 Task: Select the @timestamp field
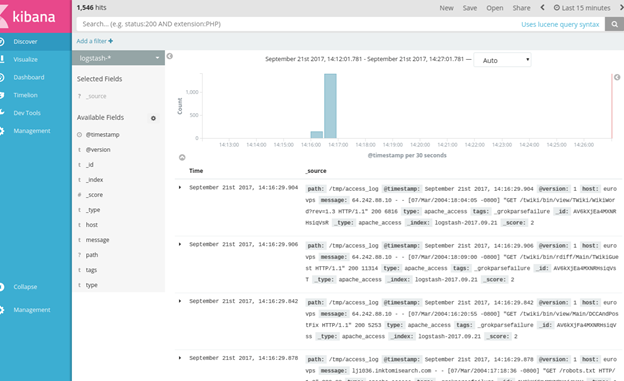click(102, 135)
